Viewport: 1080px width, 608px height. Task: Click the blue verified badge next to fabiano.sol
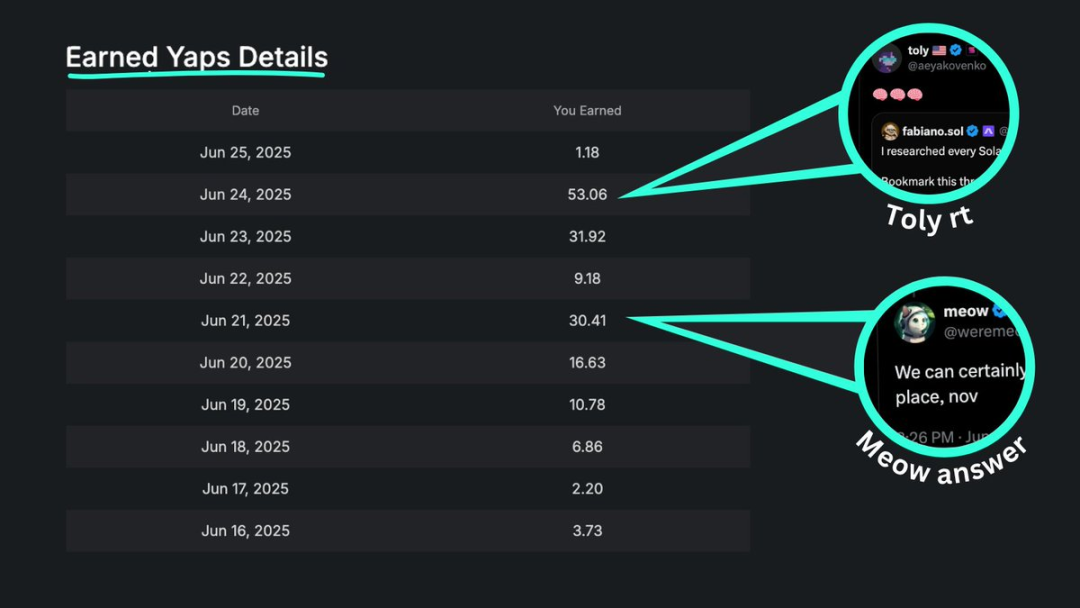coord(972,131)
